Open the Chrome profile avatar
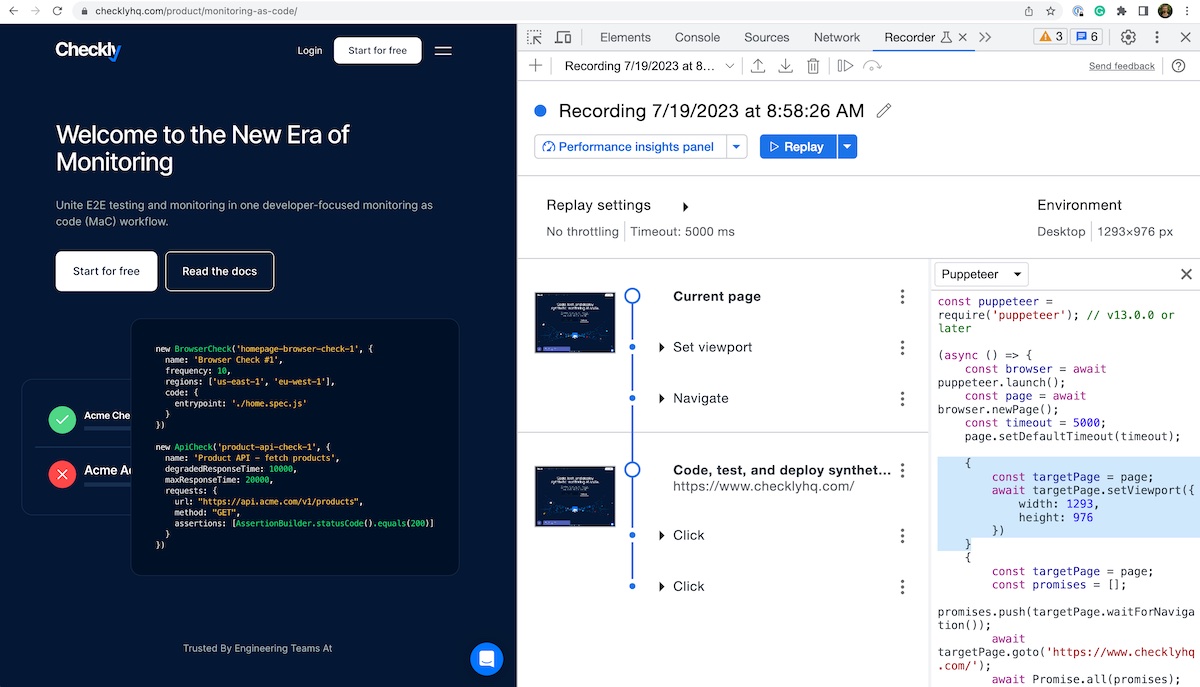The width and height of the screenshot is (1200, 687). click(1166, 11)
